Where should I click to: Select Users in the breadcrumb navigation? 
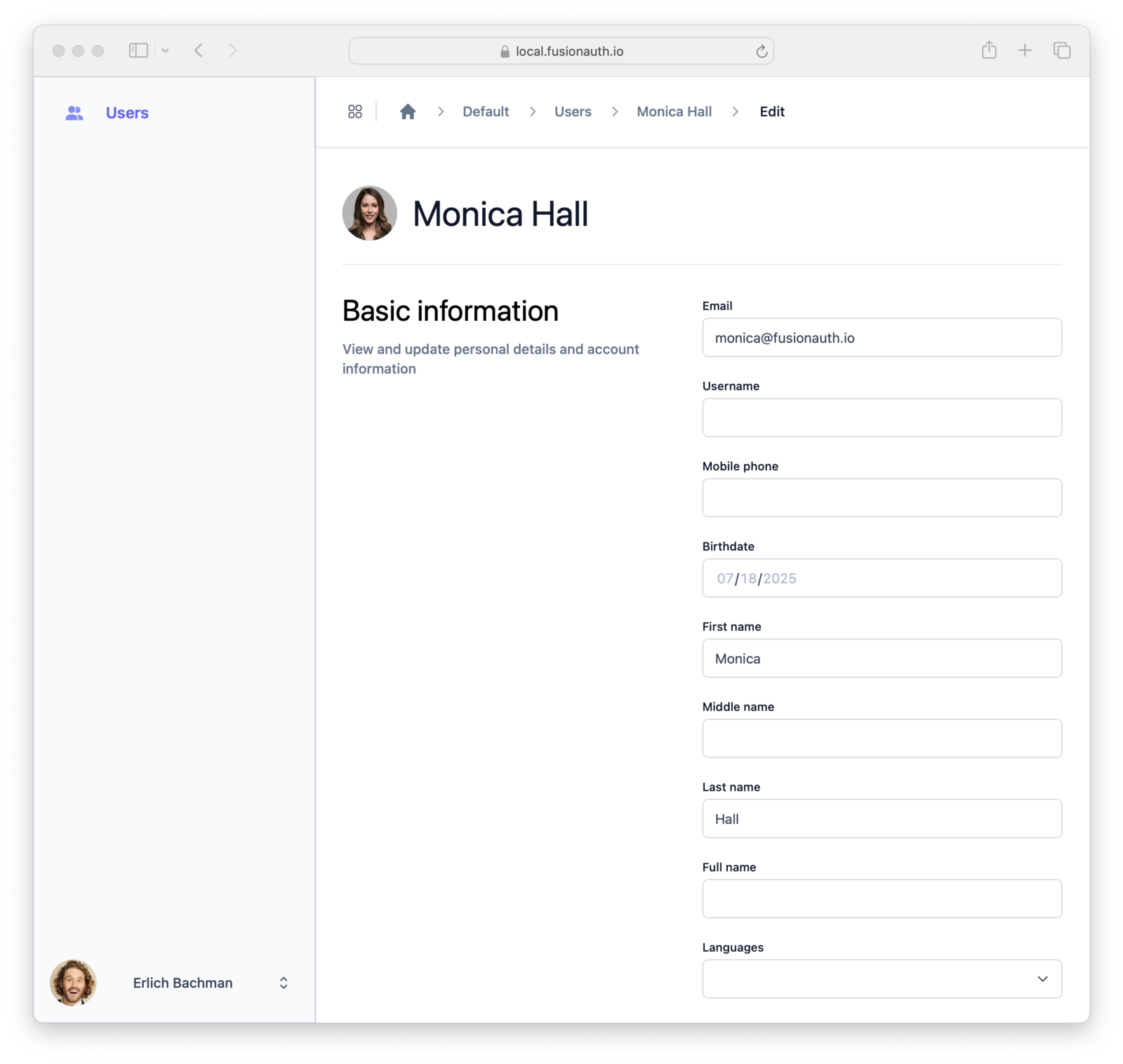click(572, 111)
